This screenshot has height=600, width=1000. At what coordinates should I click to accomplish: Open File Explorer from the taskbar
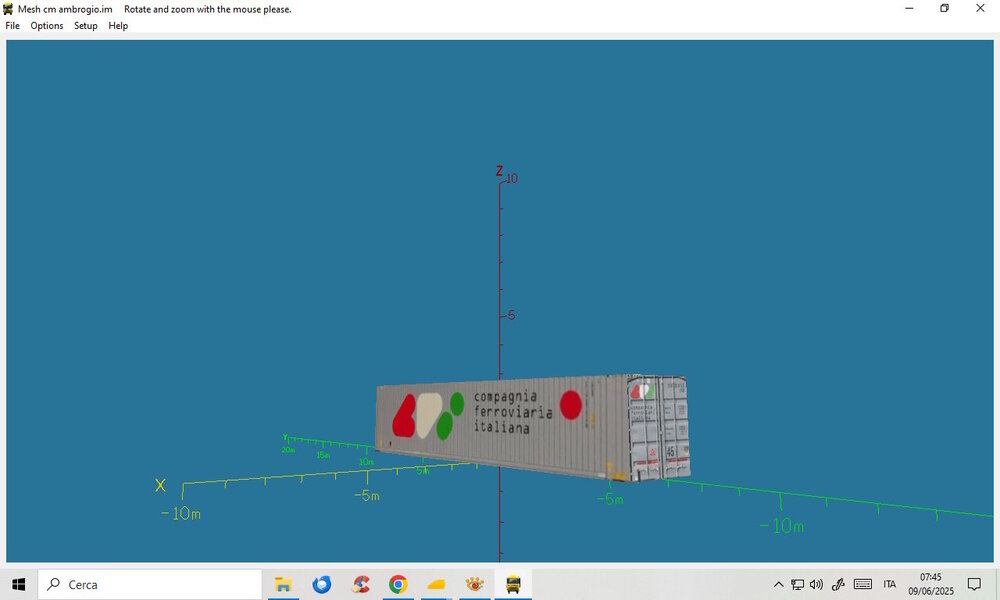(283, 584)
